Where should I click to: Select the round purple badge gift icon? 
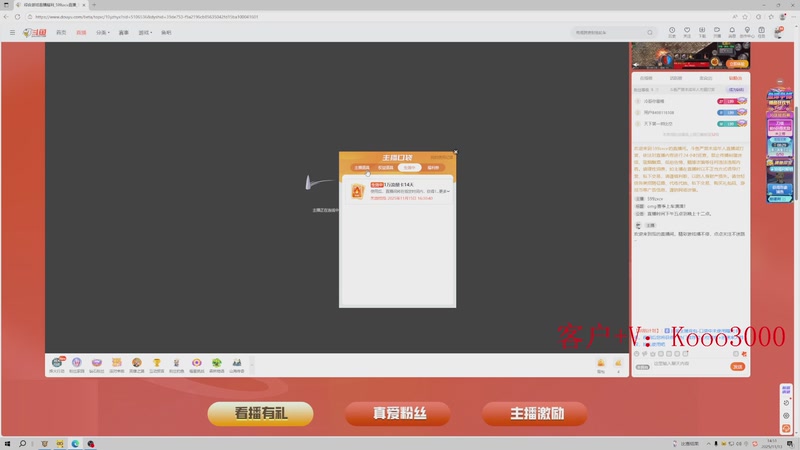[x=77, y=363]
